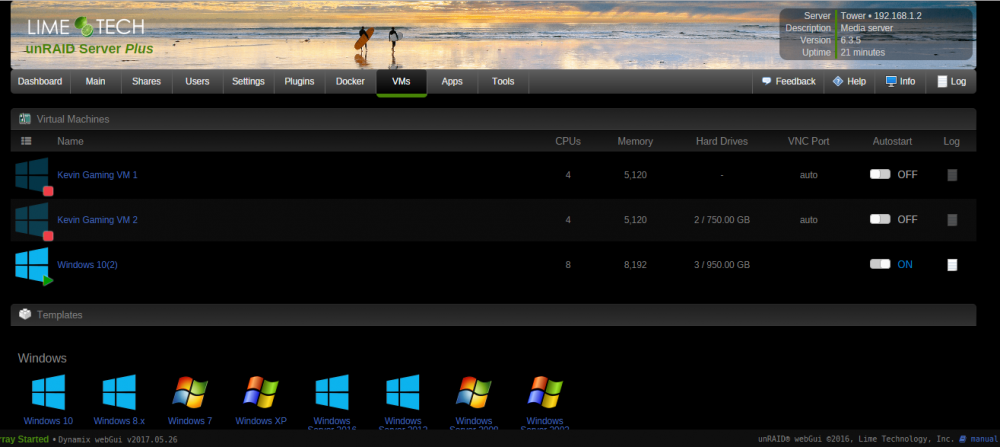Open the log icon for Windows 10(2)
This screenshot has width=1000, height=447.
[952, 265]
